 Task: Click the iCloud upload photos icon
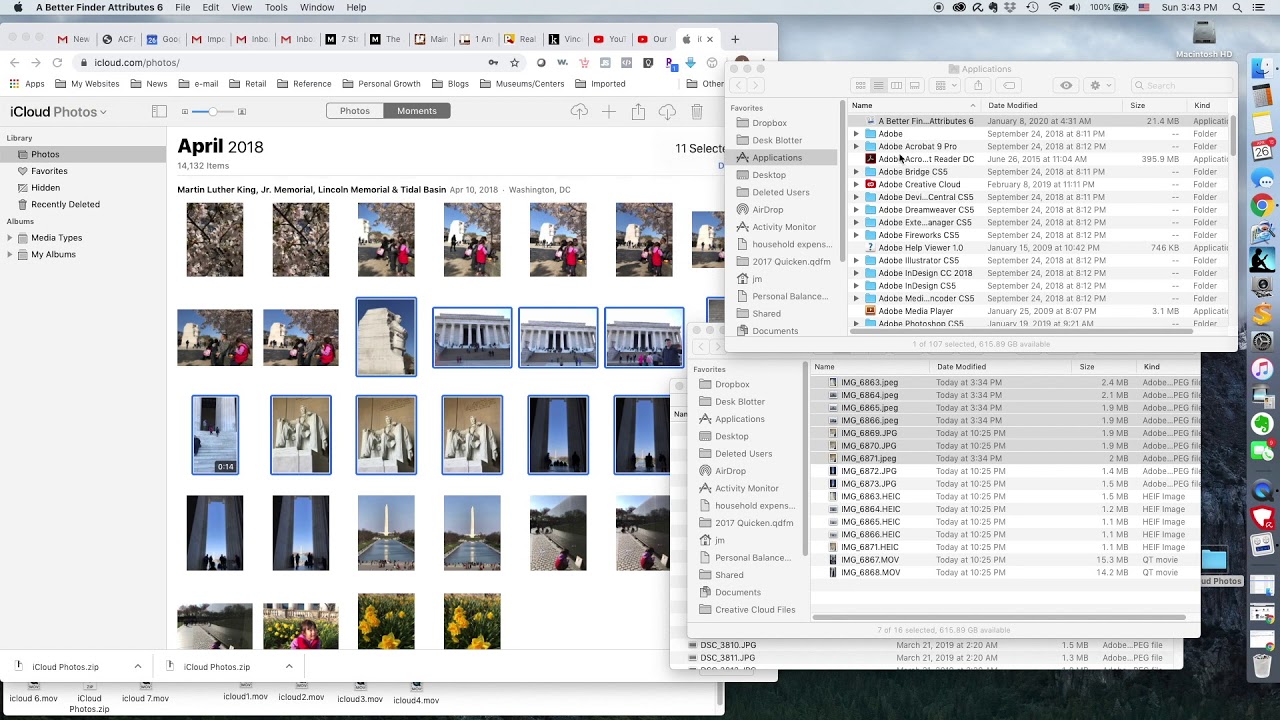click(x=579, y=111)
